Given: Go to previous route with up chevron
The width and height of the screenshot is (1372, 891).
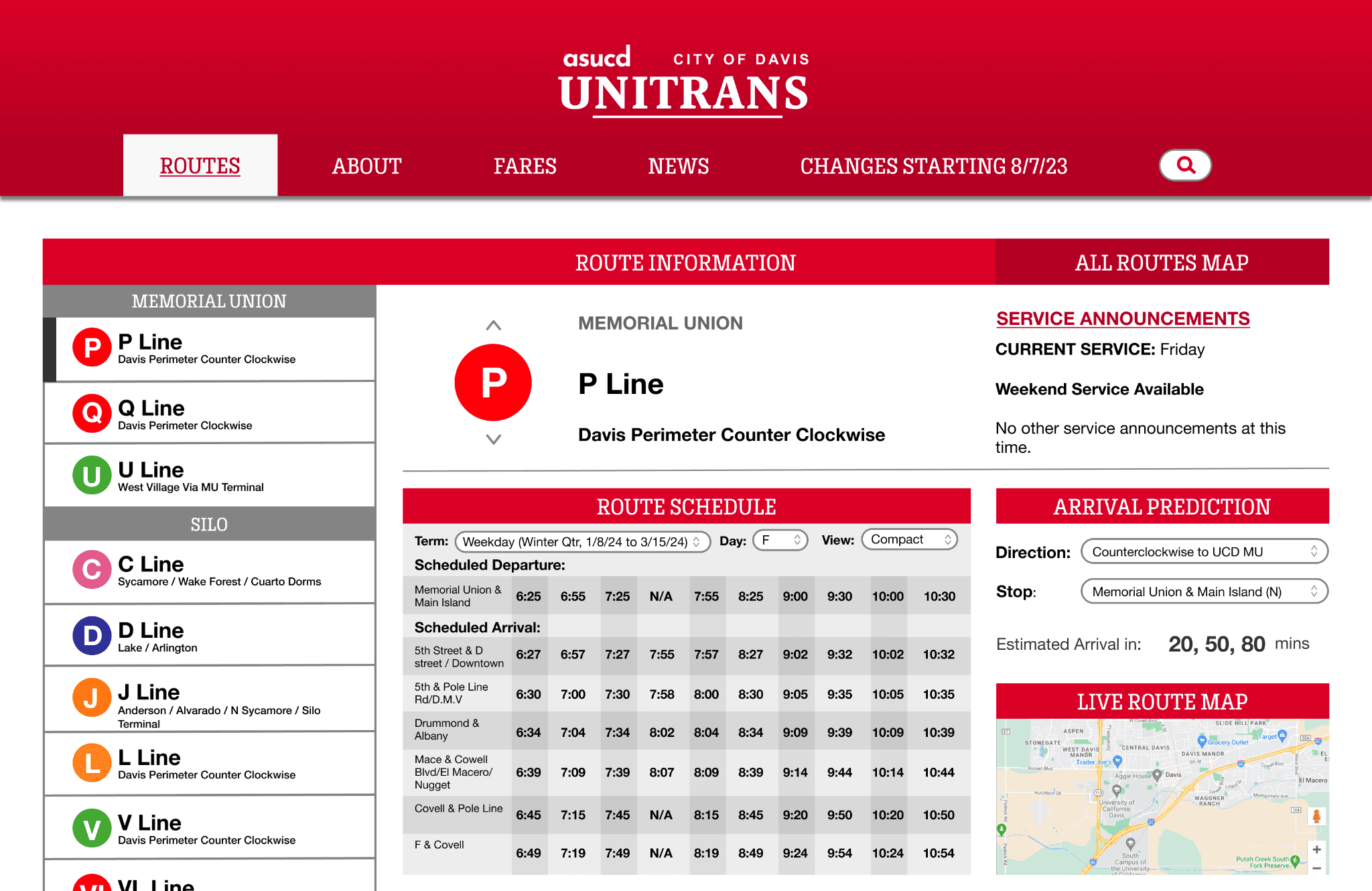Looking at the screenshot, I should (x=494, y=326).
